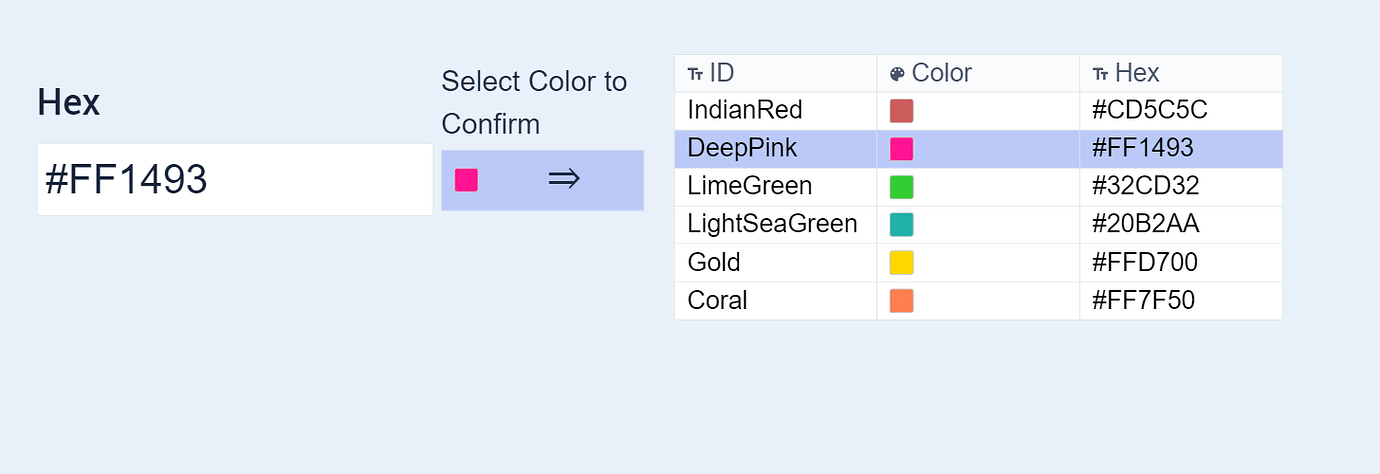The width and height of the screenshot is (1380, 474).
Task: Pick the LimeGreen color swatch
Action: pos(901,187)
